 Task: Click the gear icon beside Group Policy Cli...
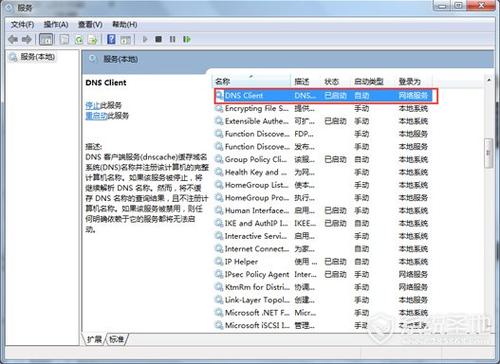219,159
